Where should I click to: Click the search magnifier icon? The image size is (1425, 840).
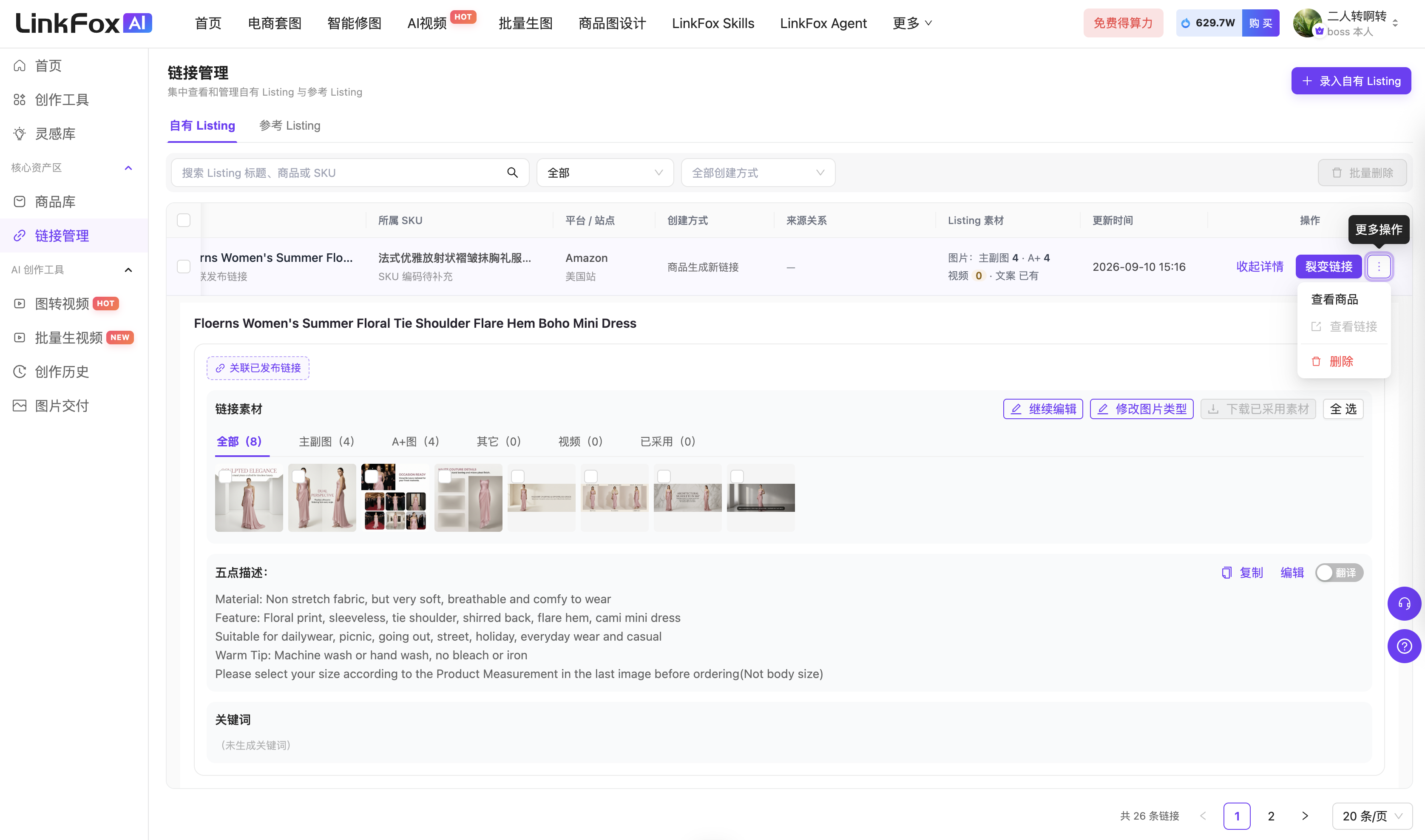coord(512,173)
